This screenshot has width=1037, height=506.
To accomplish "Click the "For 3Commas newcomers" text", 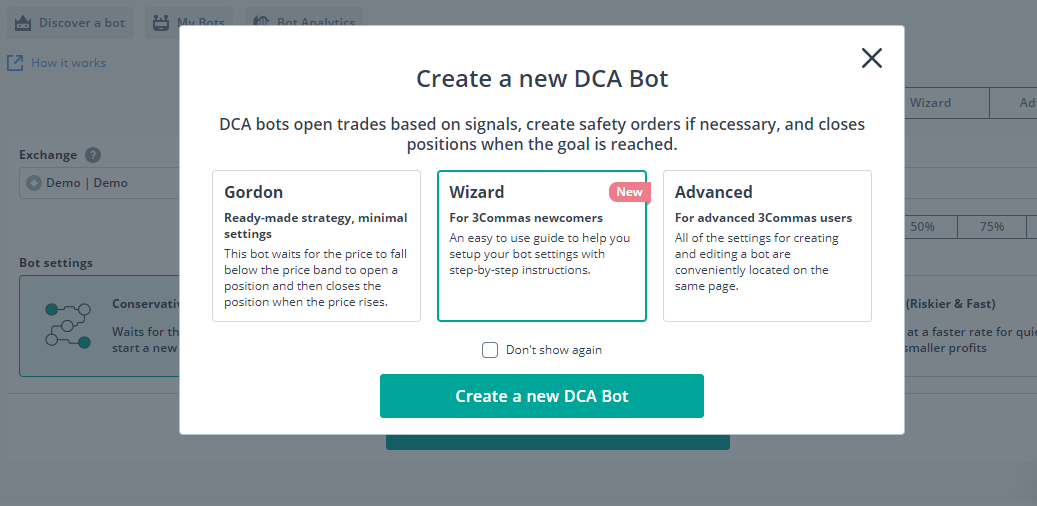I will pos(526,218).
